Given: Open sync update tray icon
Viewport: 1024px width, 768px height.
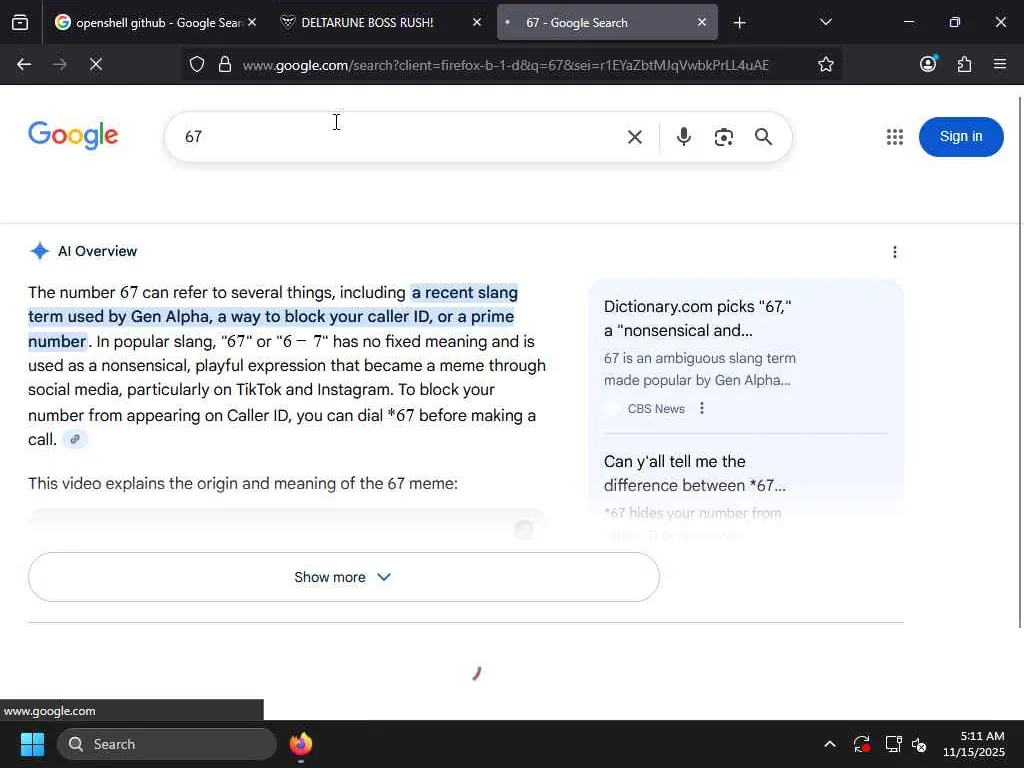Looking at the screenshot, I should tap(861, 744).
